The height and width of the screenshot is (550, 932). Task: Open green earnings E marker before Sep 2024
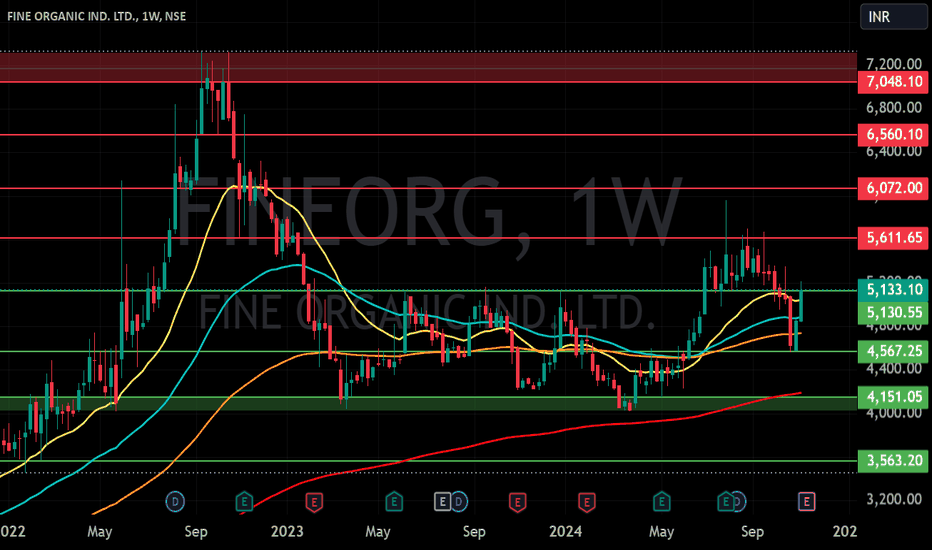[725, 502]
